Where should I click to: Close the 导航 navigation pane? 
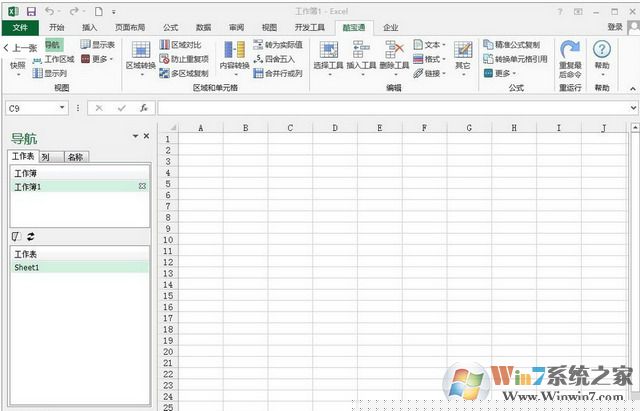click(147, 136)
